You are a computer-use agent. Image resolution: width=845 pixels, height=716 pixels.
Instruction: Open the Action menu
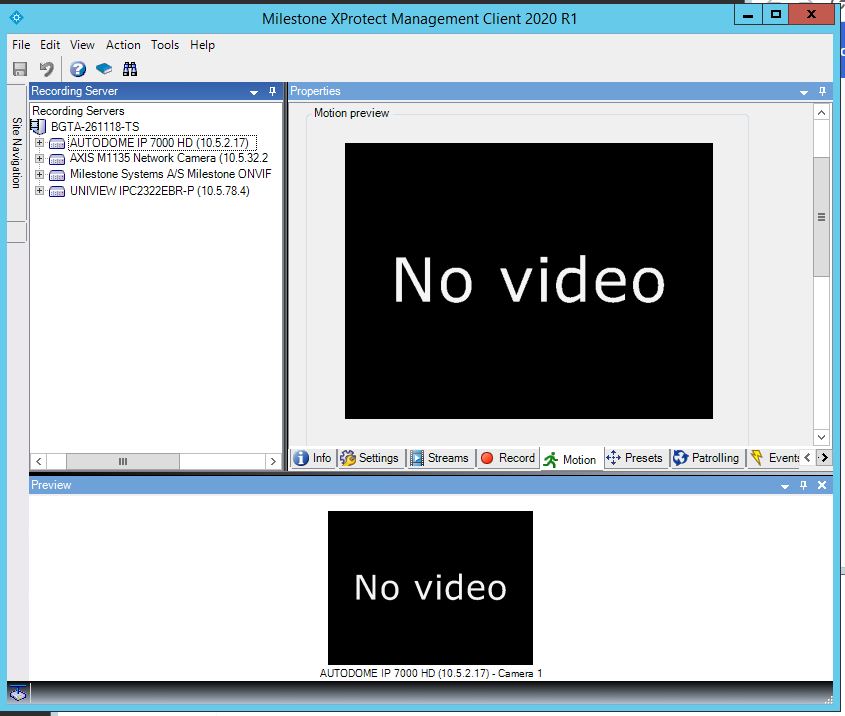pos(123,45)
